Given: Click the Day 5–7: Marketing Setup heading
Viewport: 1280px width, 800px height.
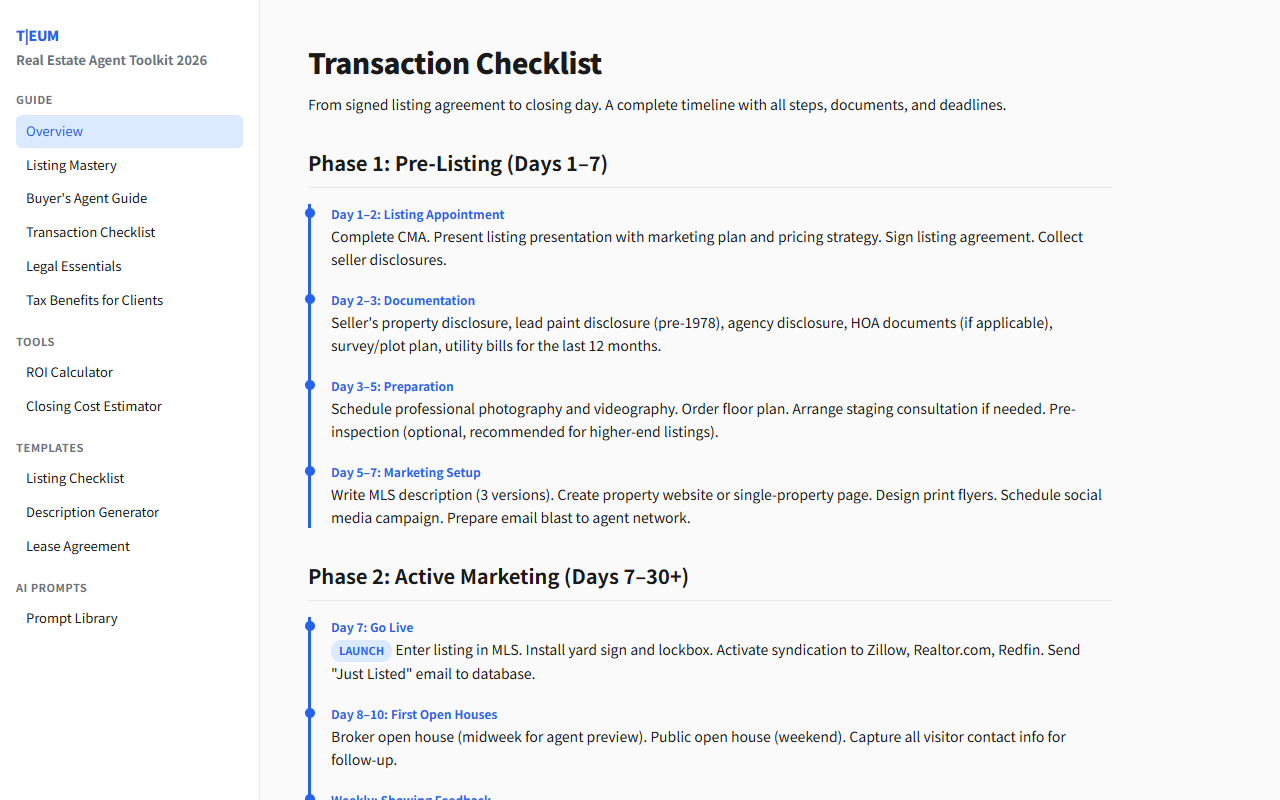Looking at the screenshot, I should coord(406,471).
